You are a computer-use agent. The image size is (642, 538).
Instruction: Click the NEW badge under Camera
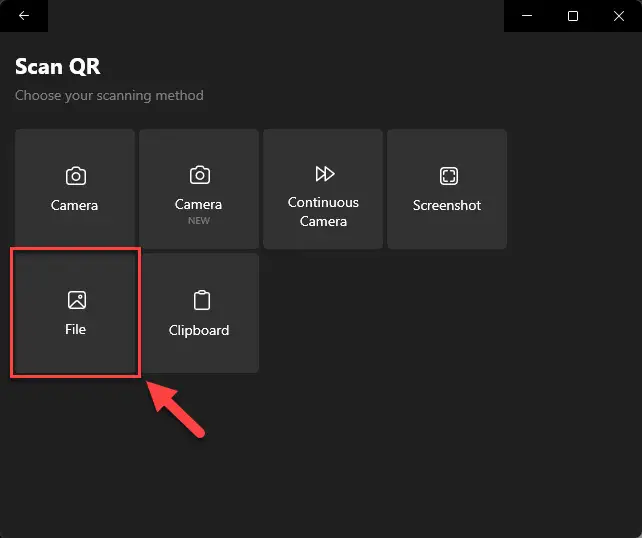tap(199, 221)
